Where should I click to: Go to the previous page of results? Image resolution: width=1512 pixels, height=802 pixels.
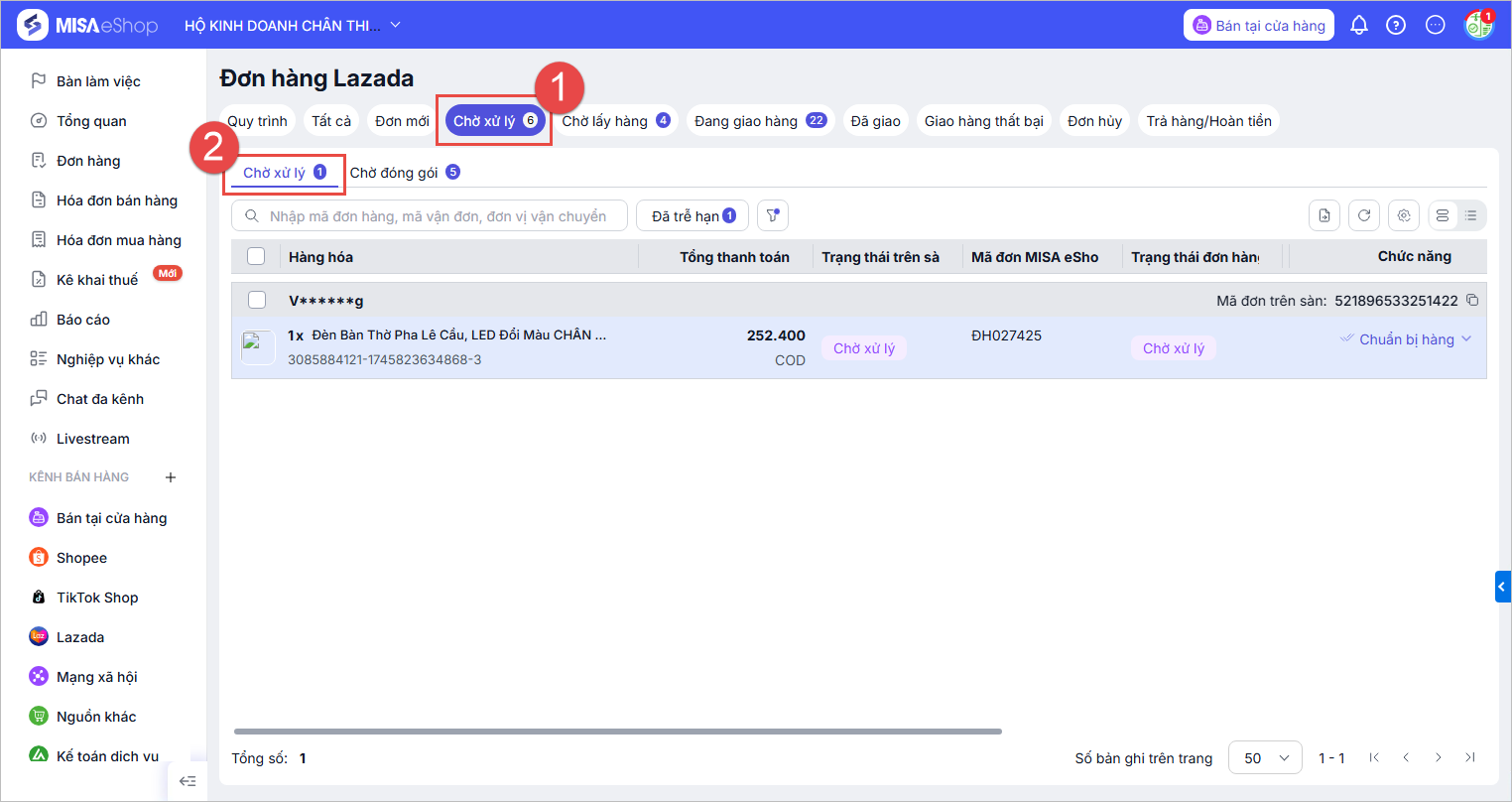coord(1406,757)
